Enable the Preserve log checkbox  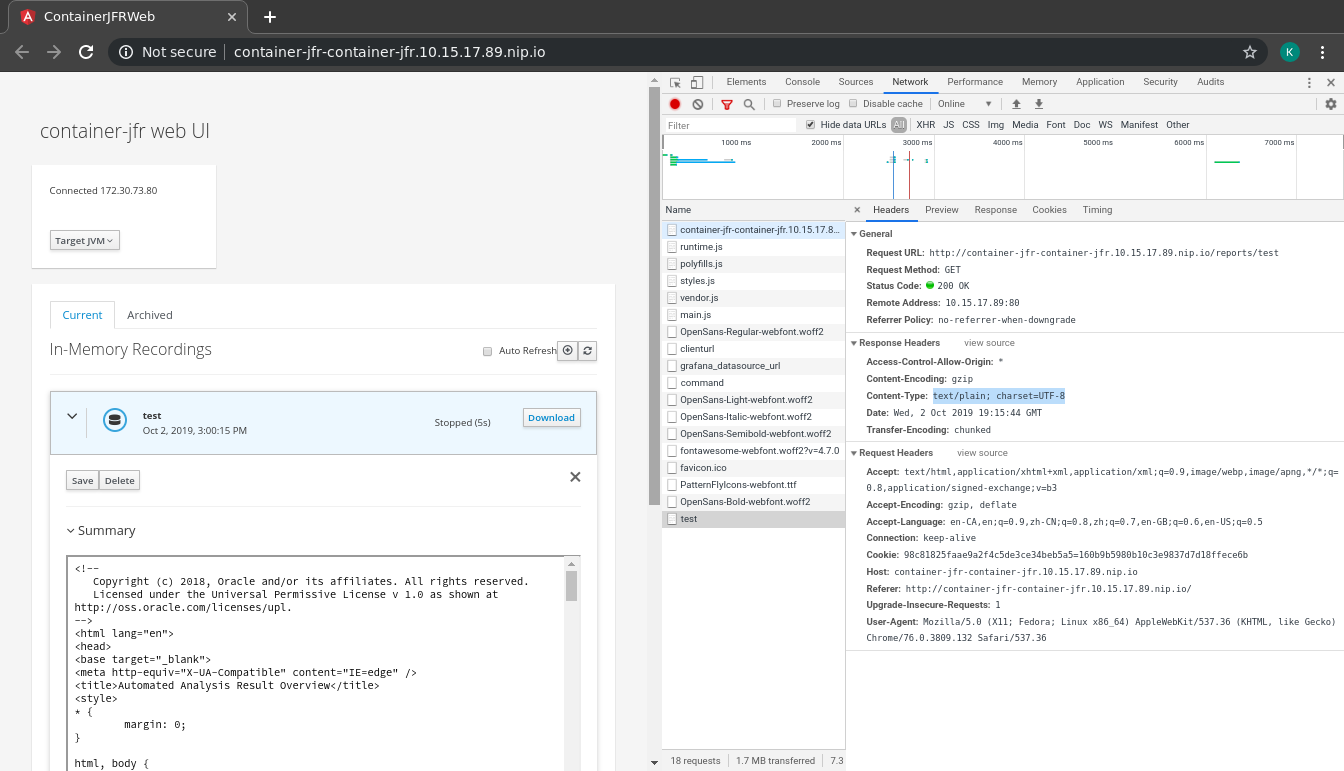point(777,104)
